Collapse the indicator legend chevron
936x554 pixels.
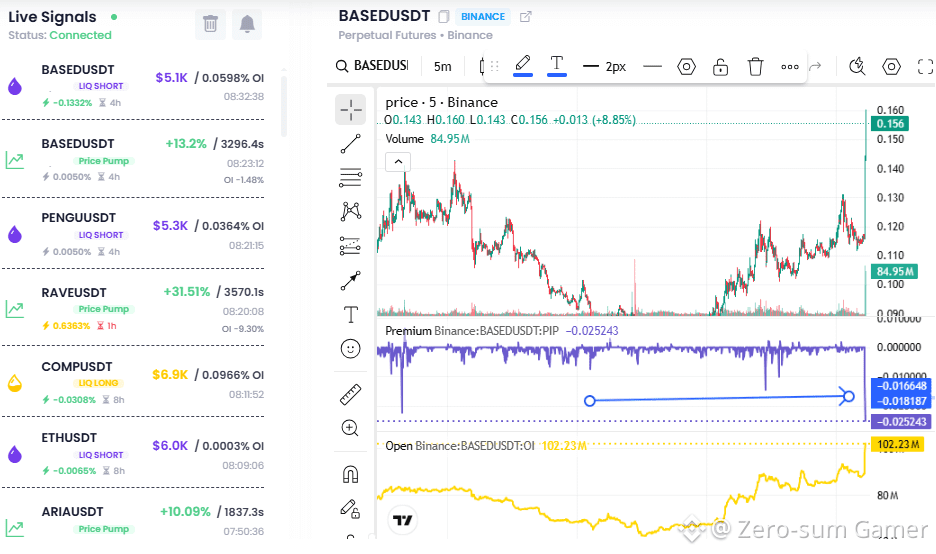click(398, 162)
